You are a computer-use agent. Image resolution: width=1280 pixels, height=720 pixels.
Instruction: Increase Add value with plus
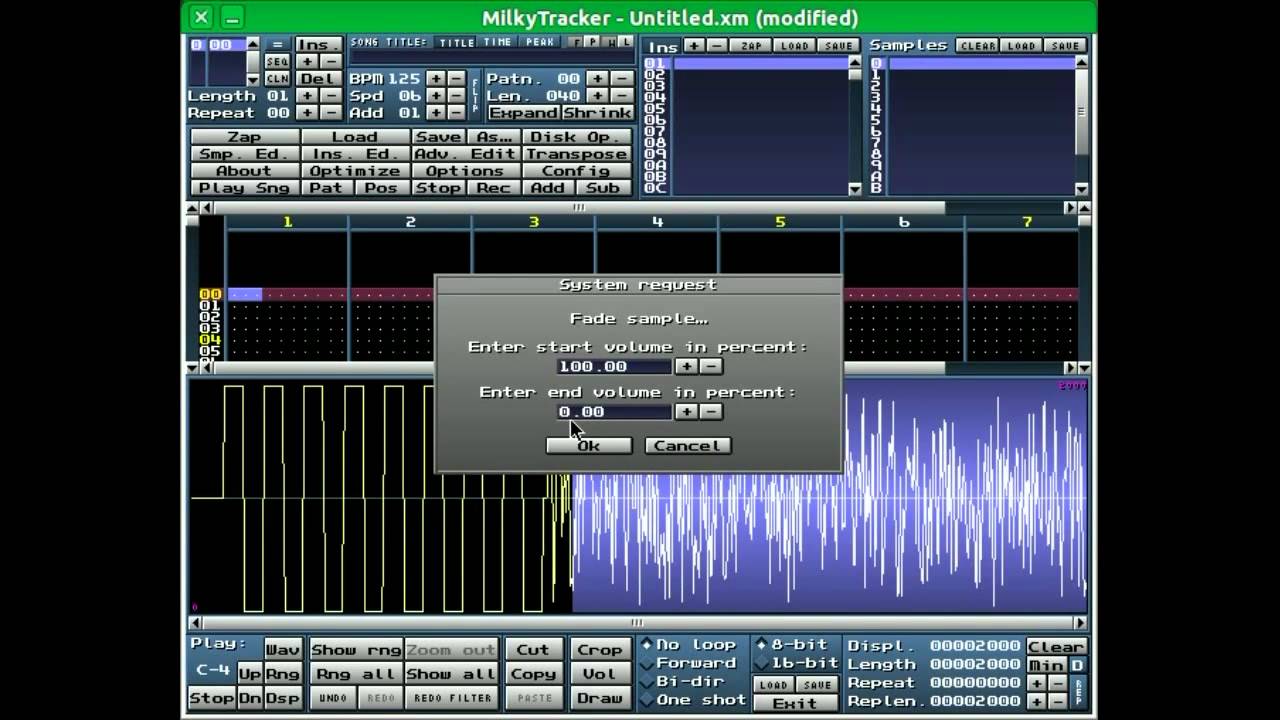coord(435,113)
